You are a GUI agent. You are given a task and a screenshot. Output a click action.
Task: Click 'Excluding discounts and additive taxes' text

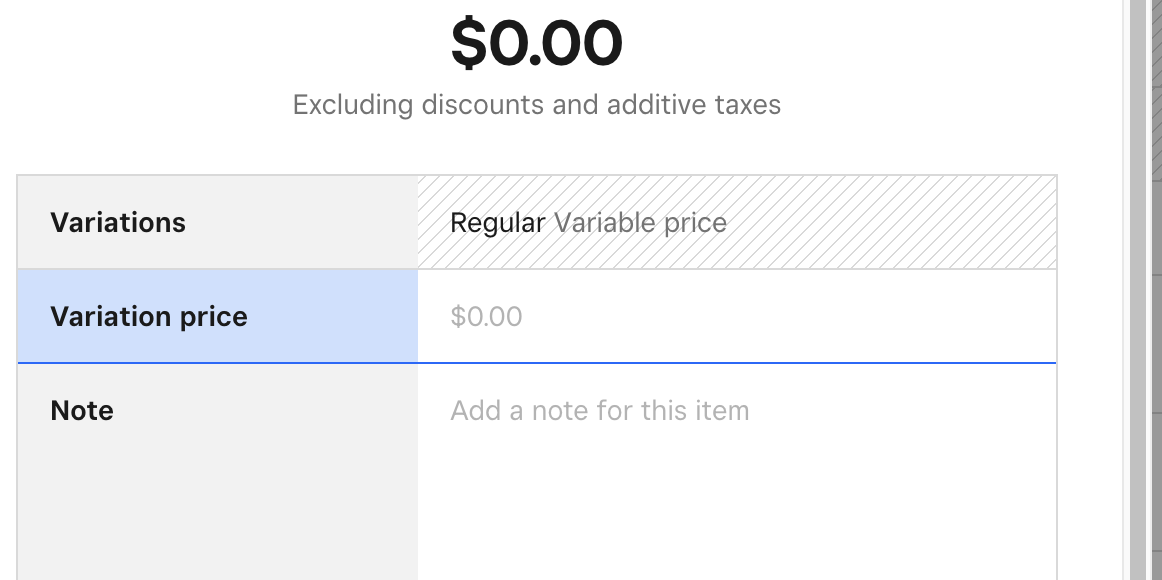pyautogui.click(x=537, y=105)
